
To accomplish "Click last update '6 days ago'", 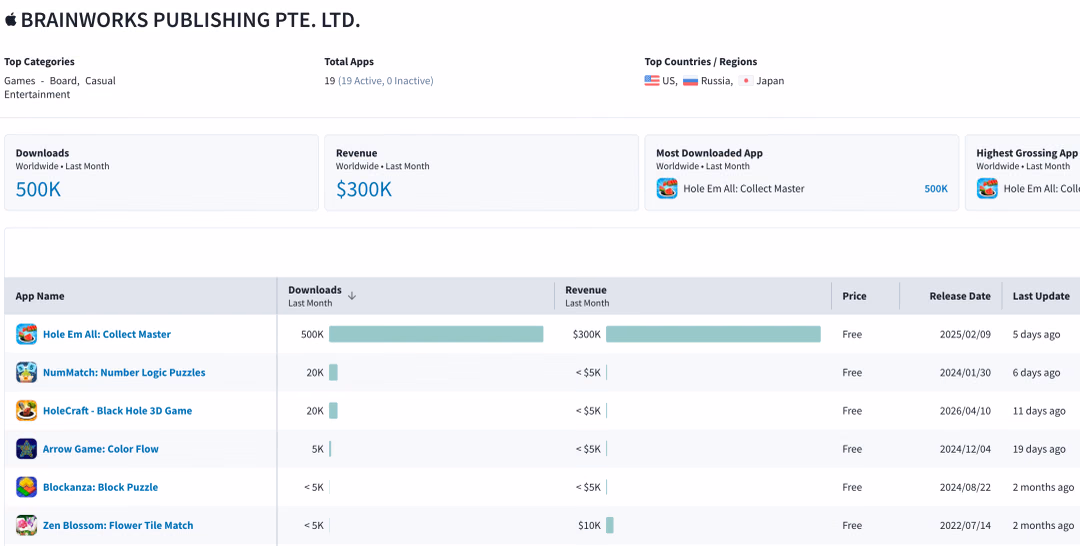I will pyautogui.click(x=1036, y=372).
